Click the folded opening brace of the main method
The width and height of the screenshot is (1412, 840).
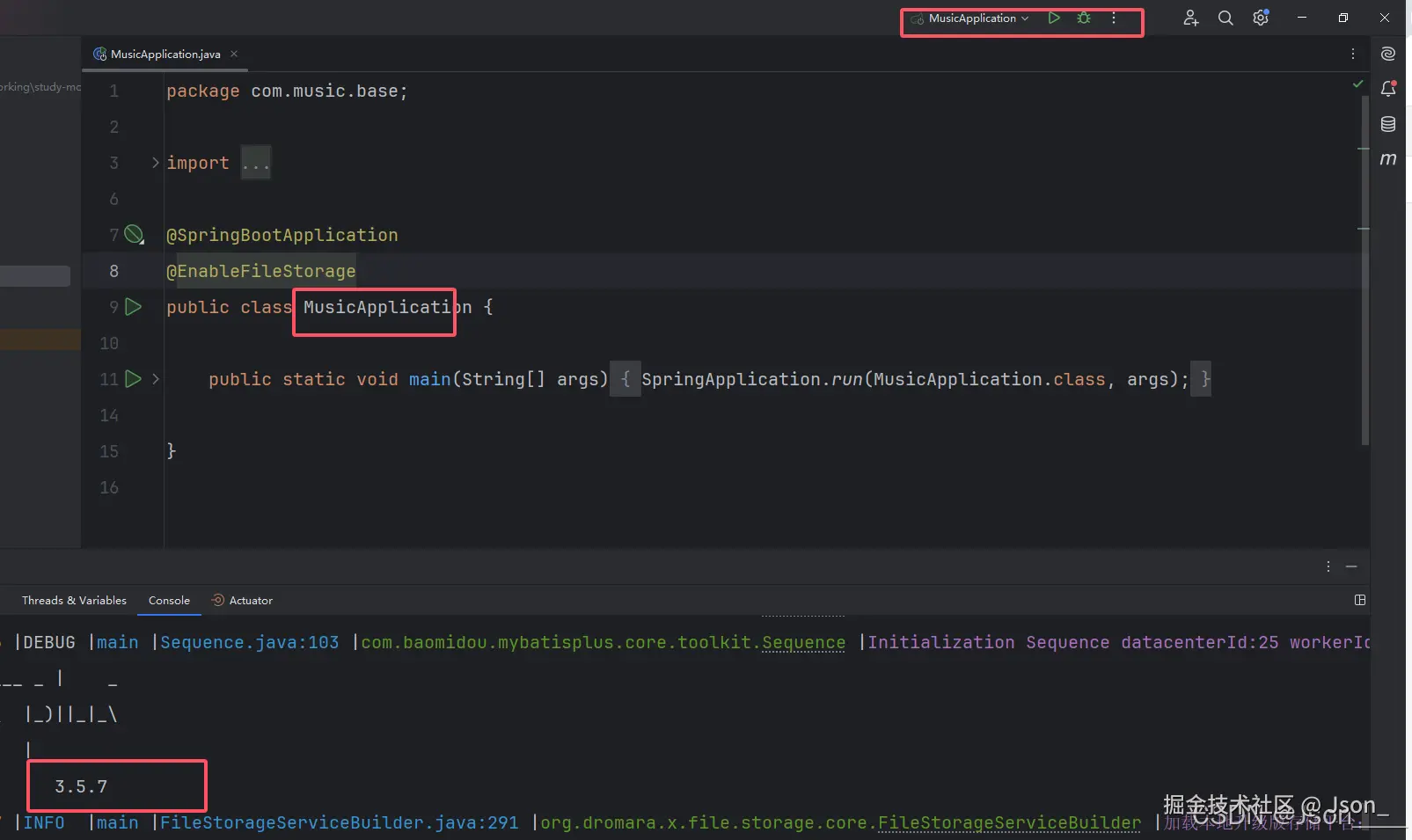[x=626, y=379]
